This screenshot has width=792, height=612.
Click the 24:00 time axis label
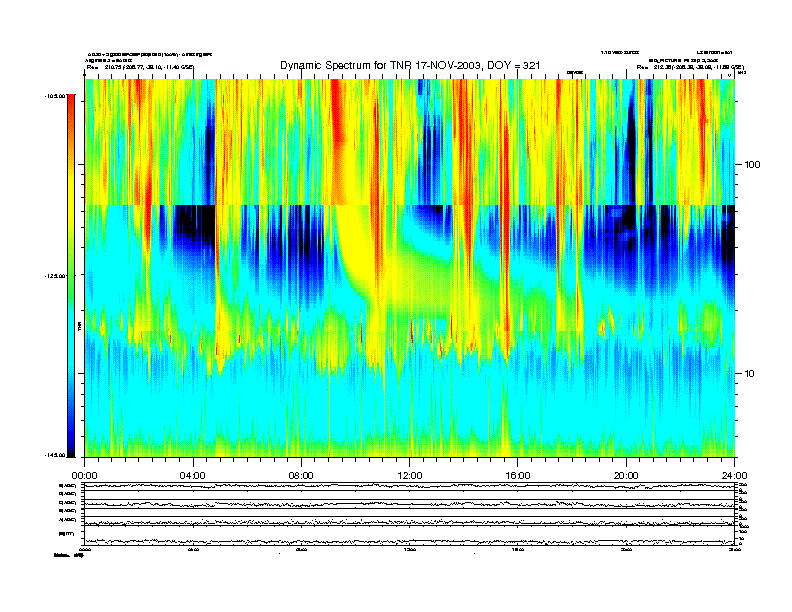tap(734, 476)
